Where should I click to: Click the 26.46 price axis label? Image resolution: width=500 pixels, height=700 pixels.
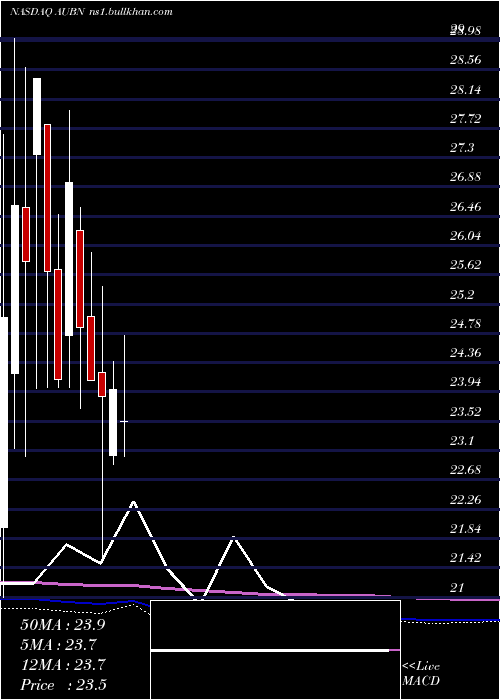pos(466,207)
